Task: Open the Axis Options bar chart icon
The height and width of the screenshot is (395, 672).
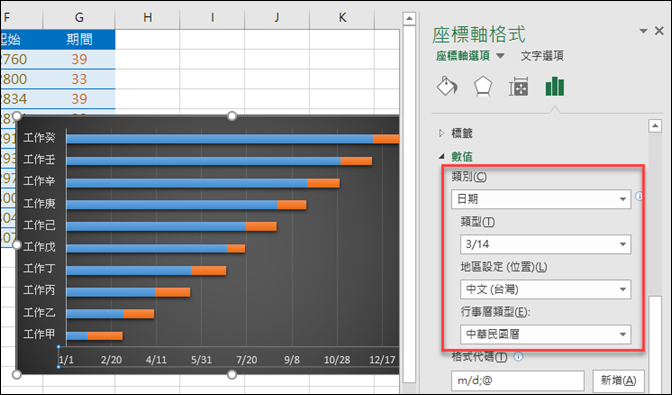Action: (x=555, y=86)
